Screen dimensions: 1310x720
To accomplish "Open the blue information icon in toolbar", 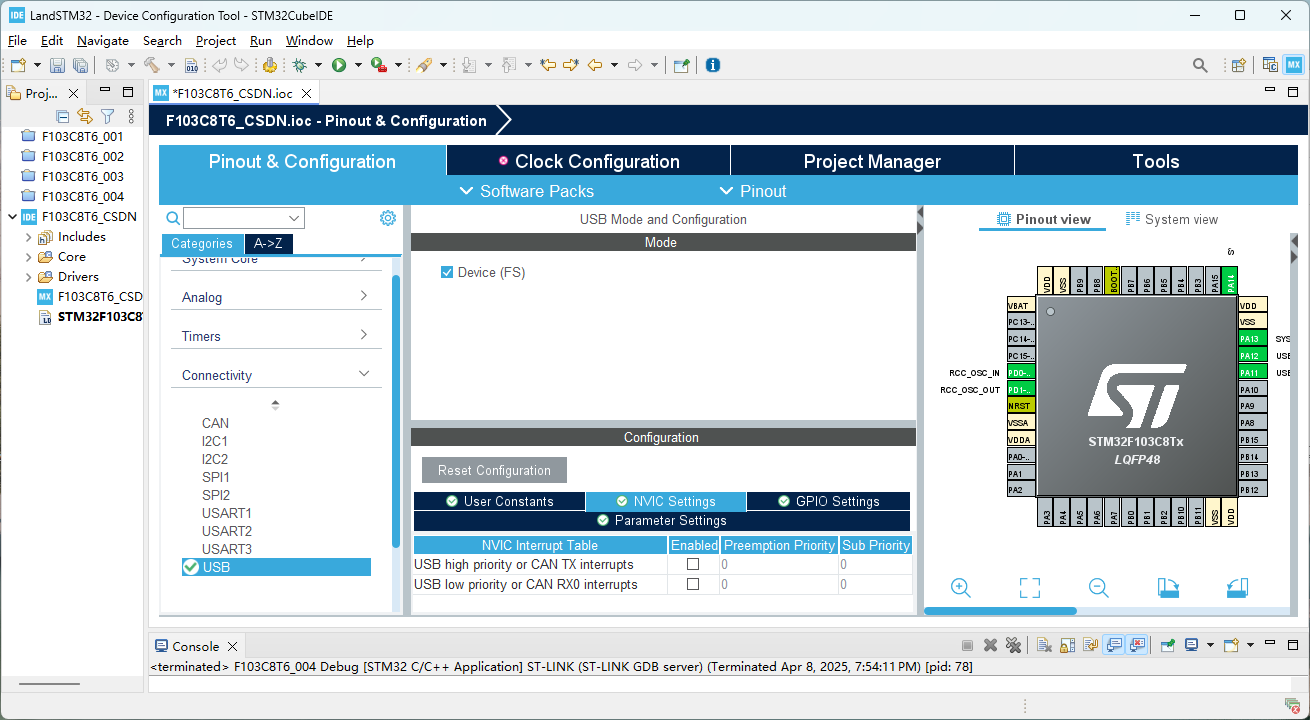I will click(713, 65).
